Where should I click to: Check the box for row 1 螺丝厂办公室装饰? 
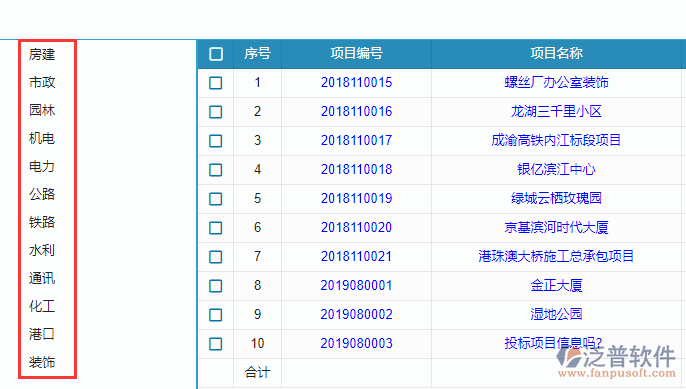click(x=216, y=83)
